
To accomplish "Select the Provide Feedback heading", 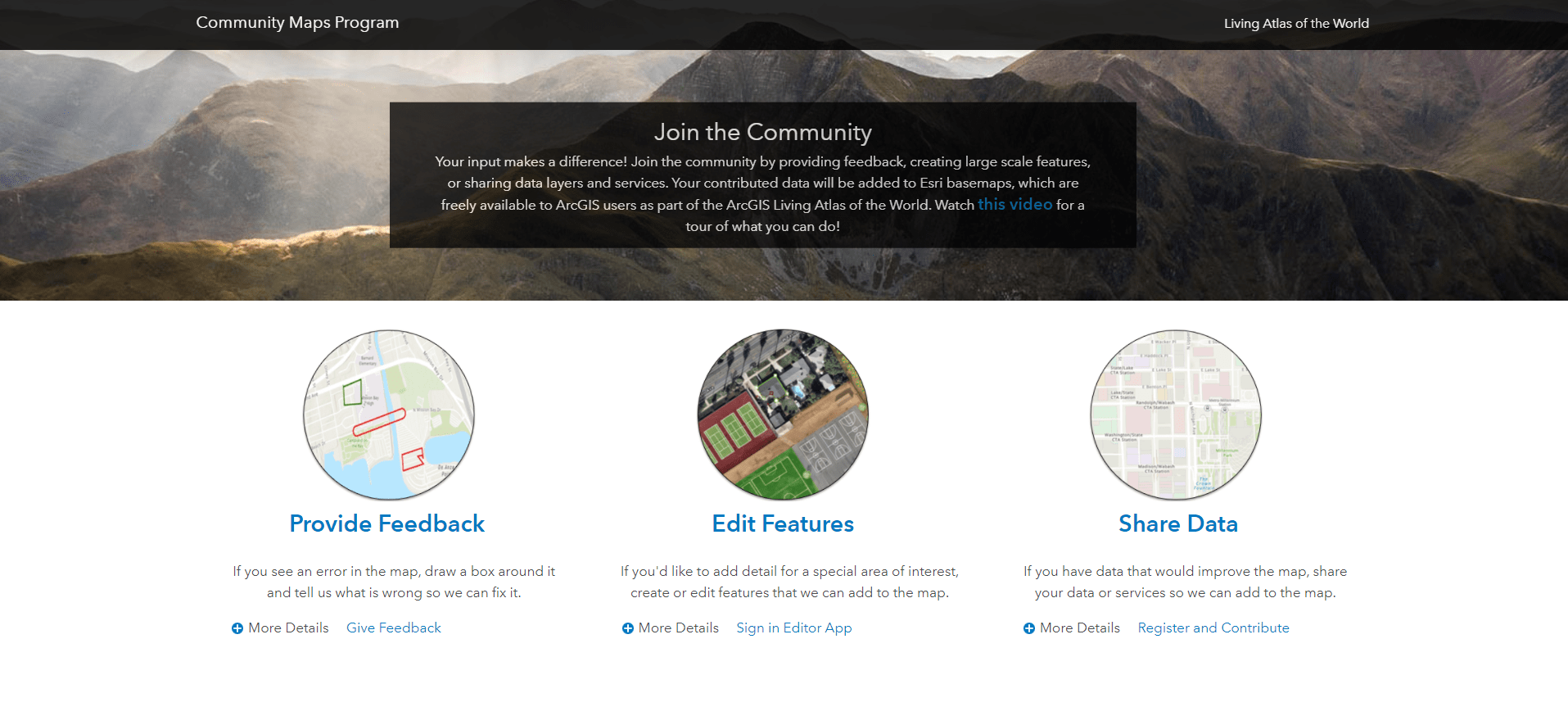I will (387, 523).
